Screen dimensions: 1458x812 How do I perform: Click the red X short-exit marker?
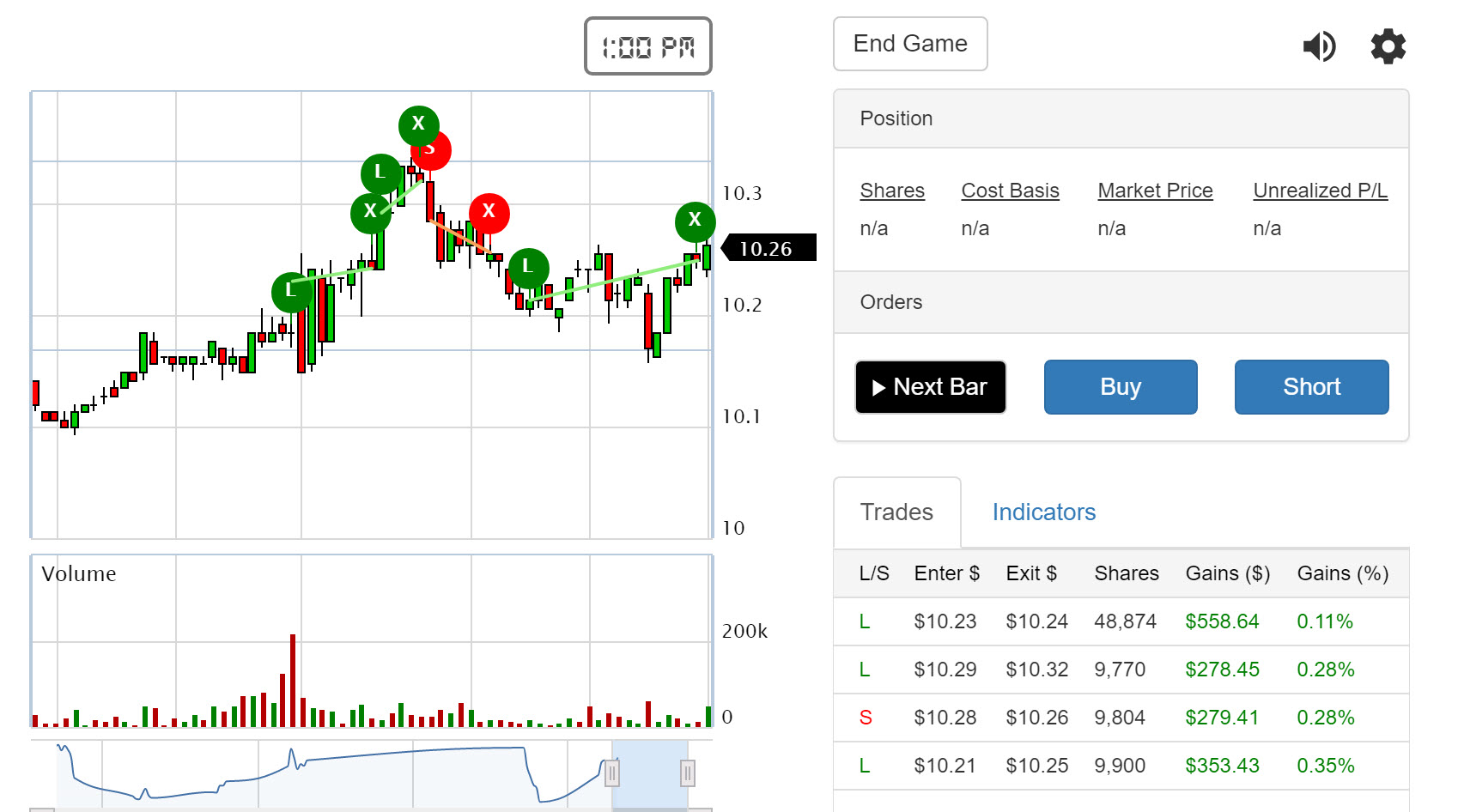pyautogui.click(x=489, y=212)
